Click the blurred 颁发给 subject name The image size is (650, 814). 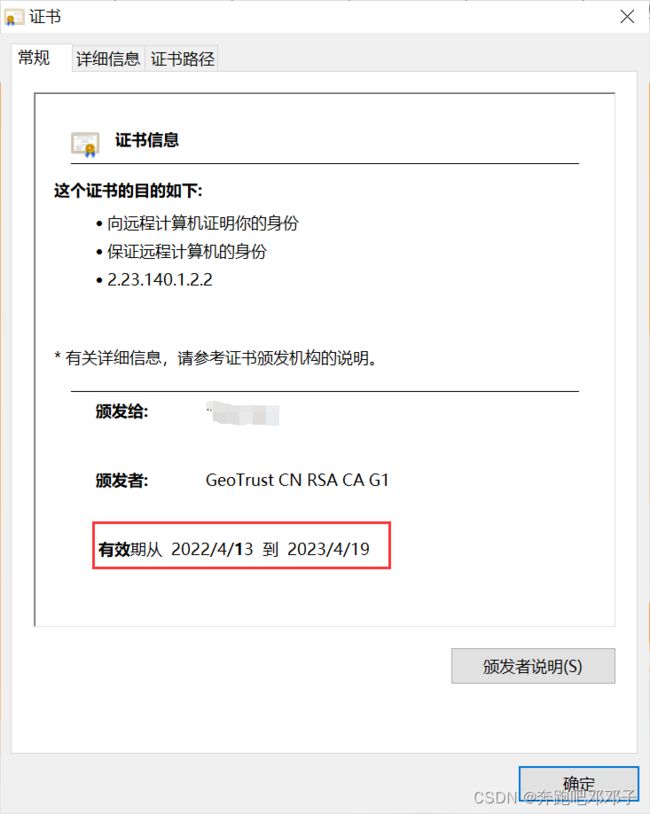pos(242,413)
